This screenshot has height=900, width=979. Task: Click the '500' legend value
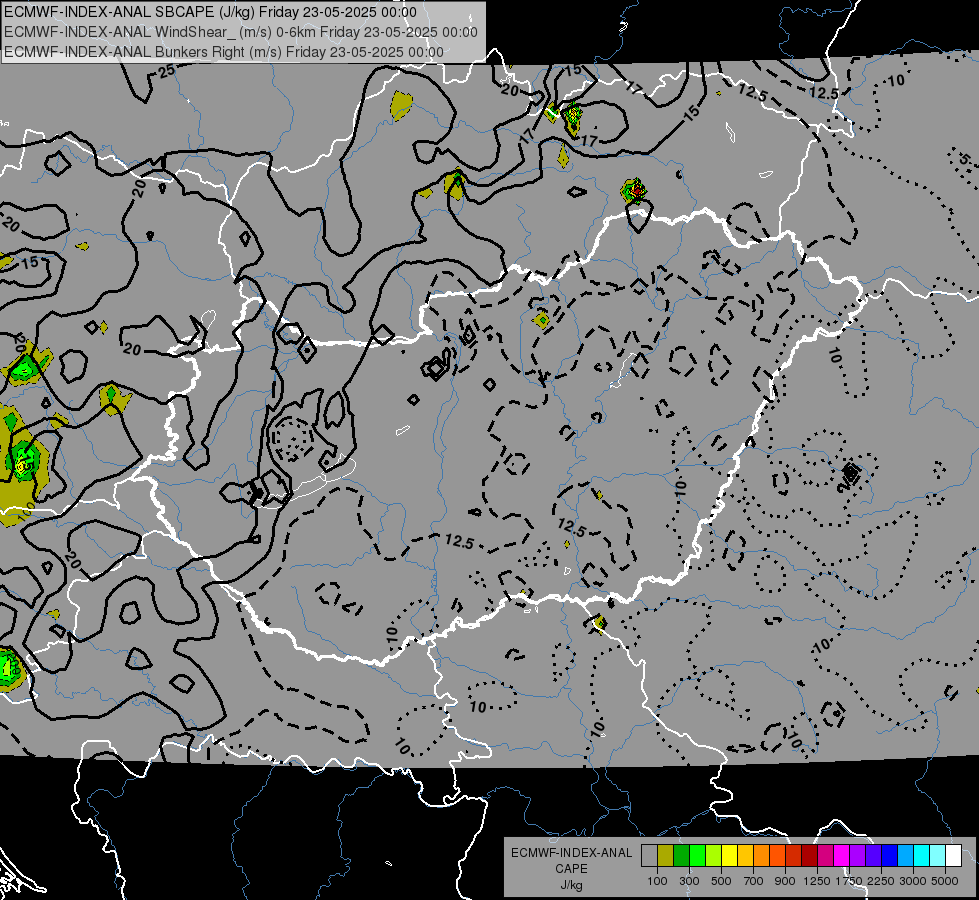721,881
